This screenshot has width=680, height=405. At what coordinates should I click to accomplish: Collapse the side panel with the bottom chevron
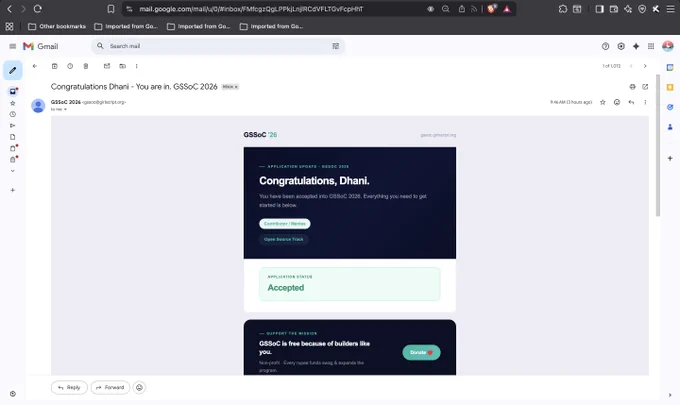click(x=670, y=395)
